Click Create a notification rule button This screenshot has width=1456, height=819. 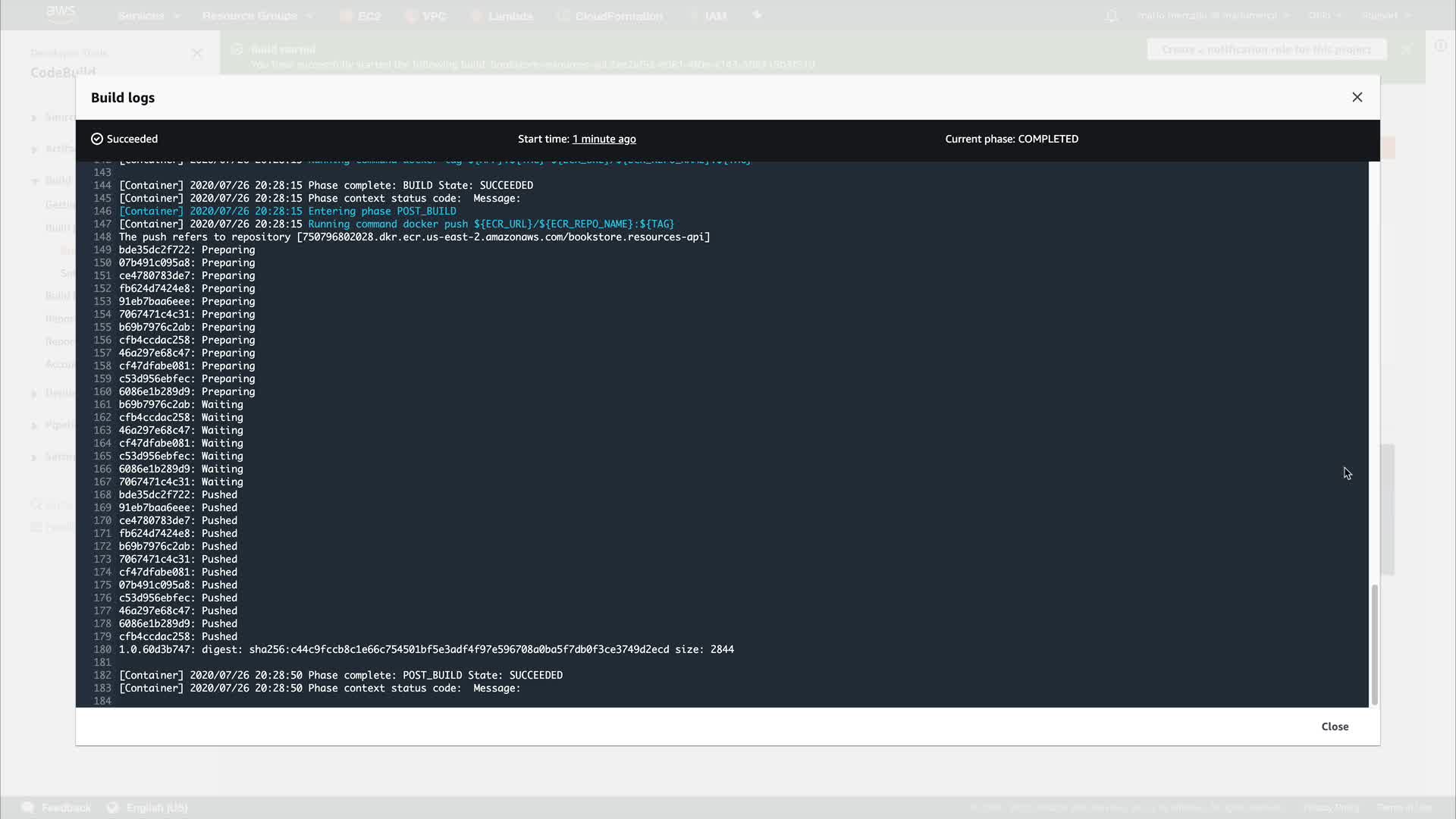point(1266,49)
